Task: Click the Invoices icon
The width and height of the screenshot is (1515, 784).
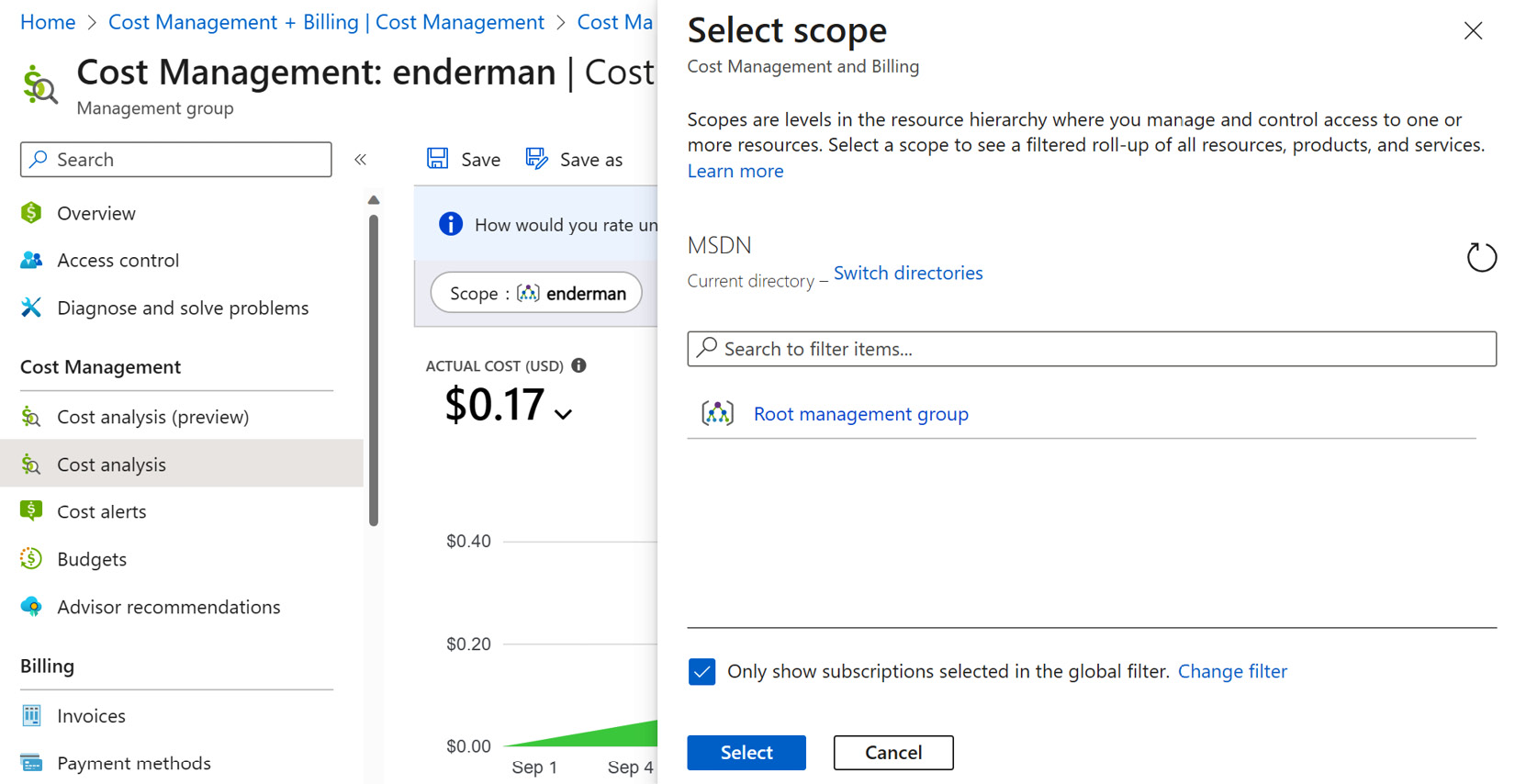Action: tap(31, 716)
